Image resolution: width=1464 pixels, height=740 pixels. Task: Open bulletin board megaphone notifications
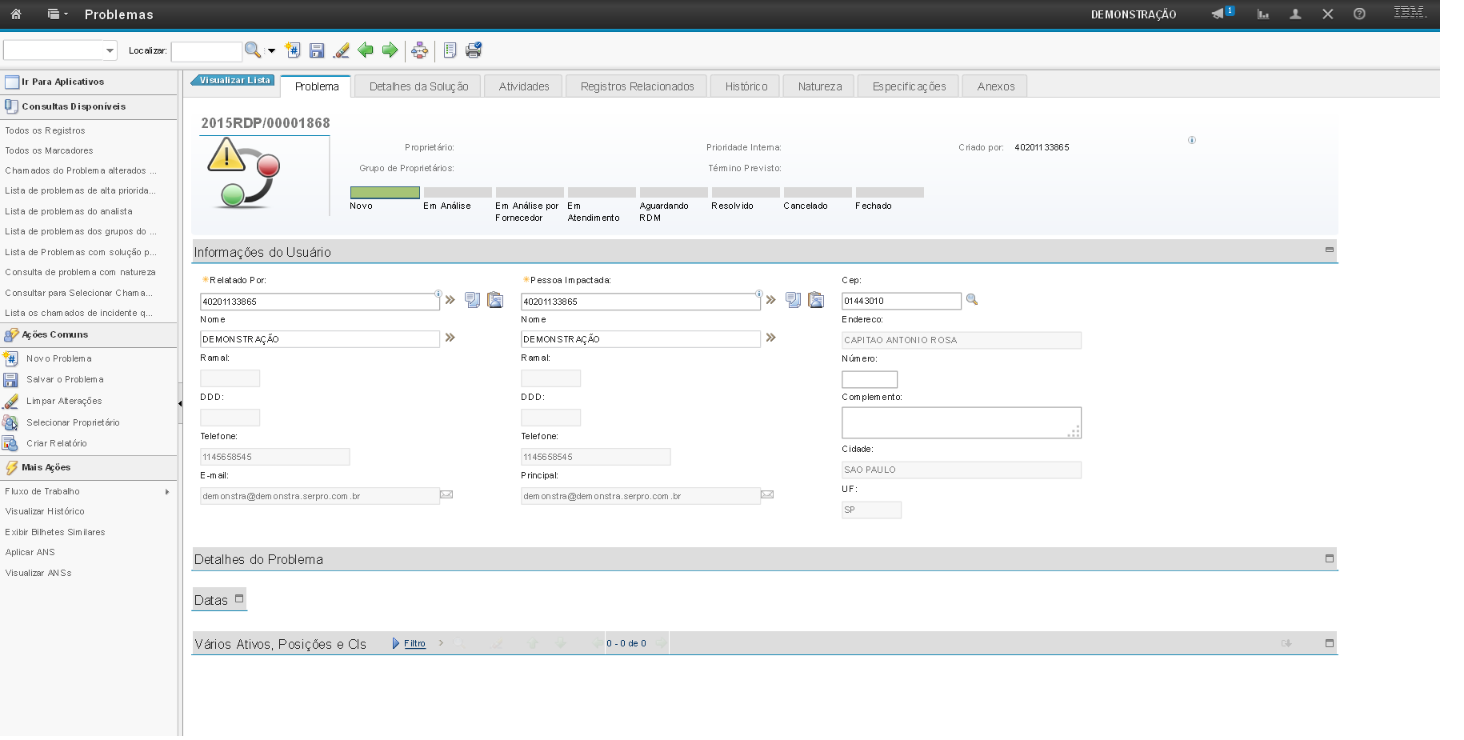[x=1222, y=14]
